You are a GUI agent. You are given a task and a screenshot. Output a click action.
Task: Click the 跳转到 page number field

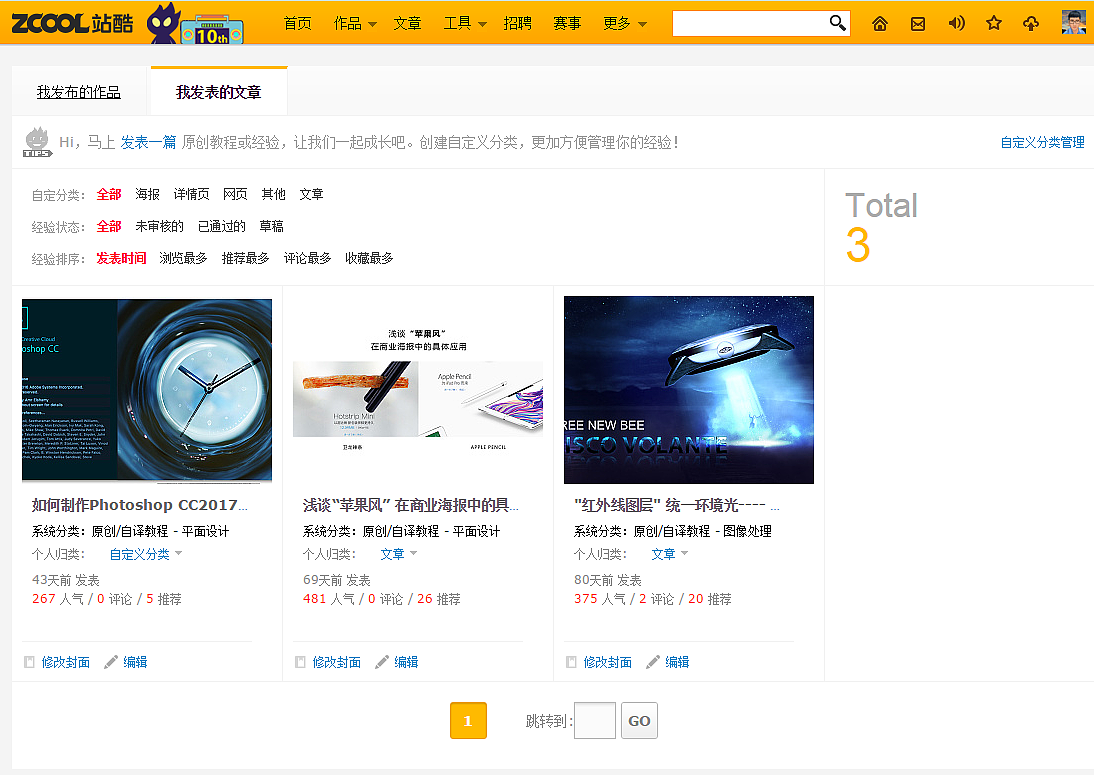tap(594, 721)
